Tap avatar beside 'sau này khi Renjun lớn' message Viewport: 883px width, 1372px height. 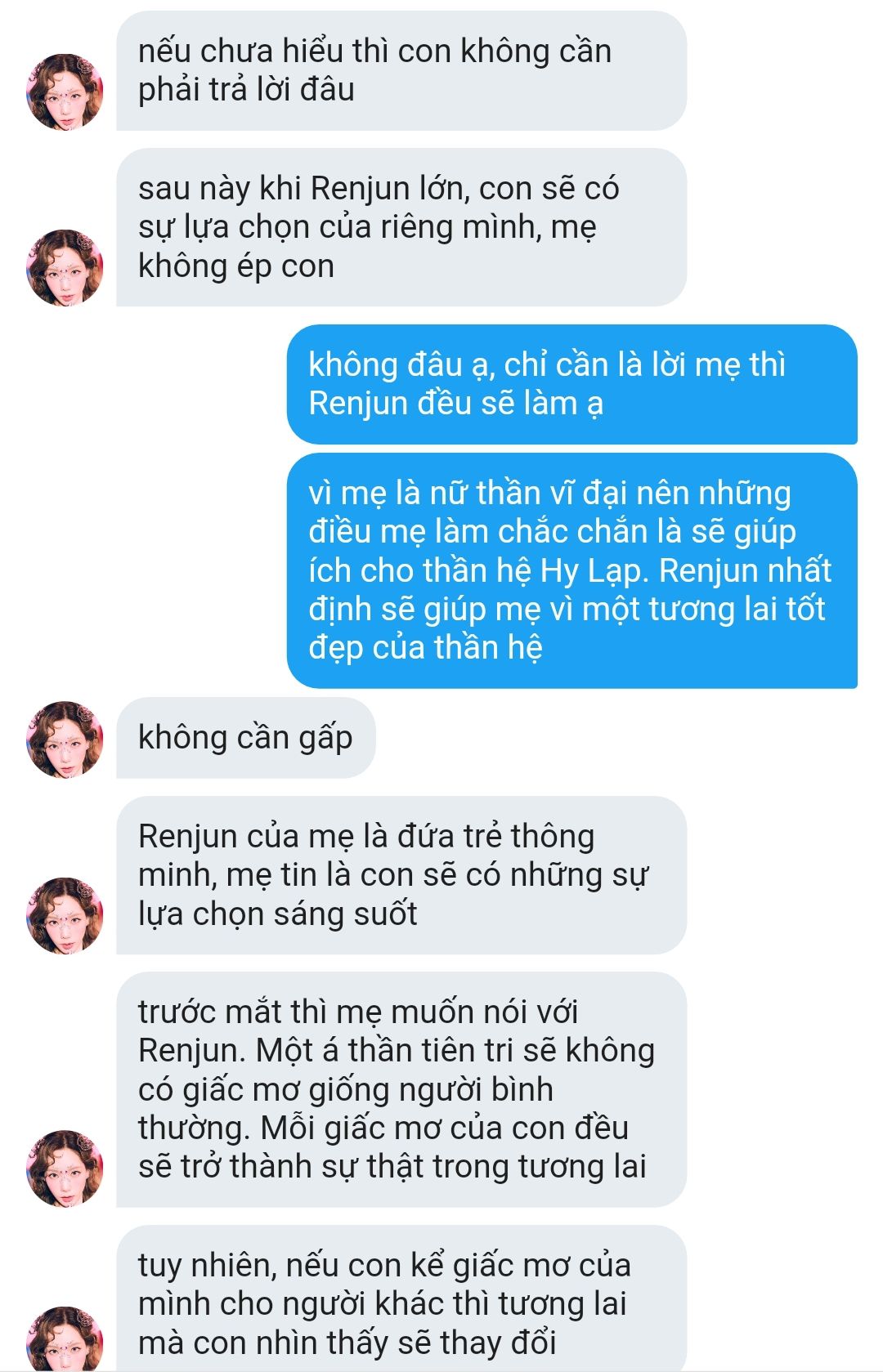click(x=65, y=267)
